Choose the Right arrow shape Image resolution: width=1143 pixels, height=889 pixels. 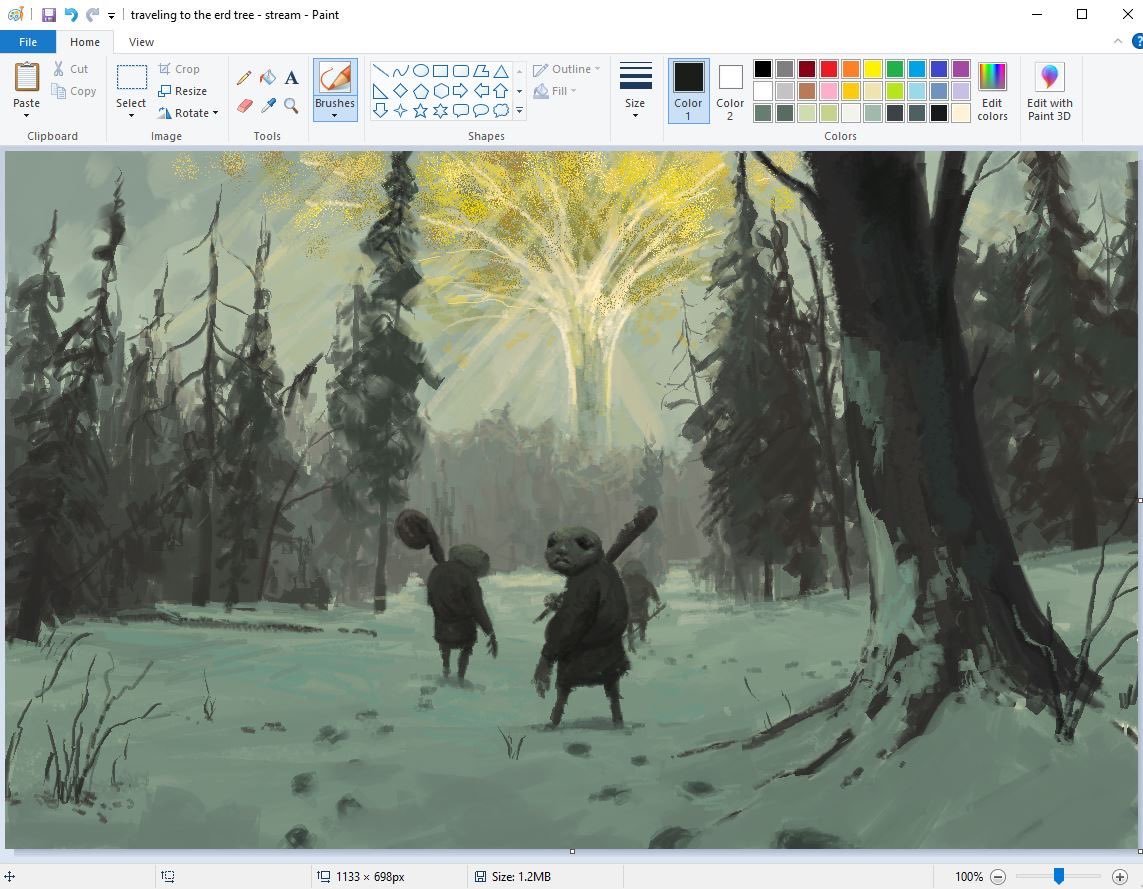(461, 91)
